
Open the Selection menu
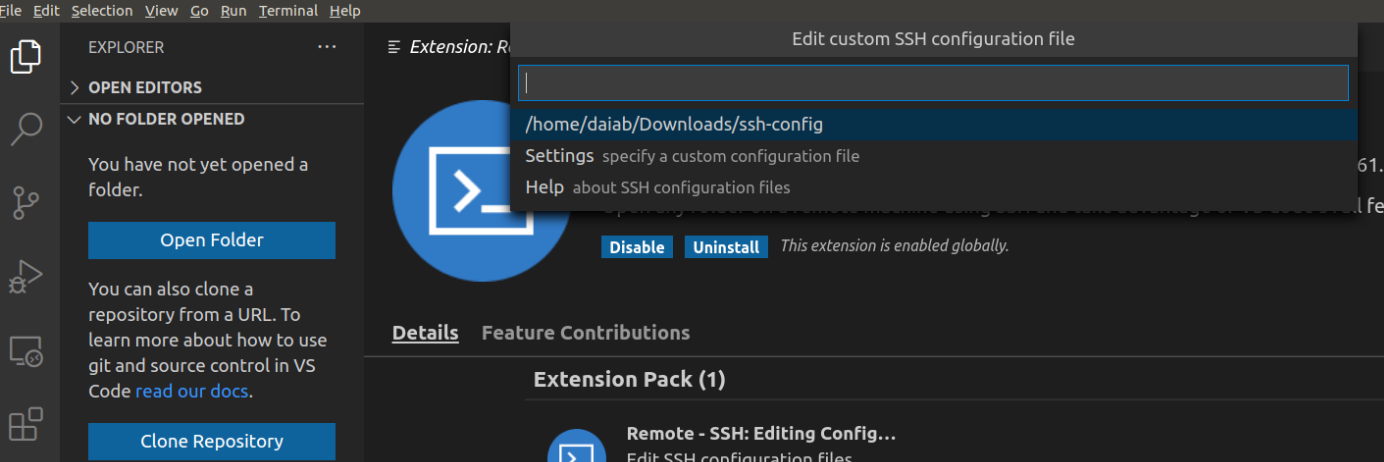click(102, 11)
